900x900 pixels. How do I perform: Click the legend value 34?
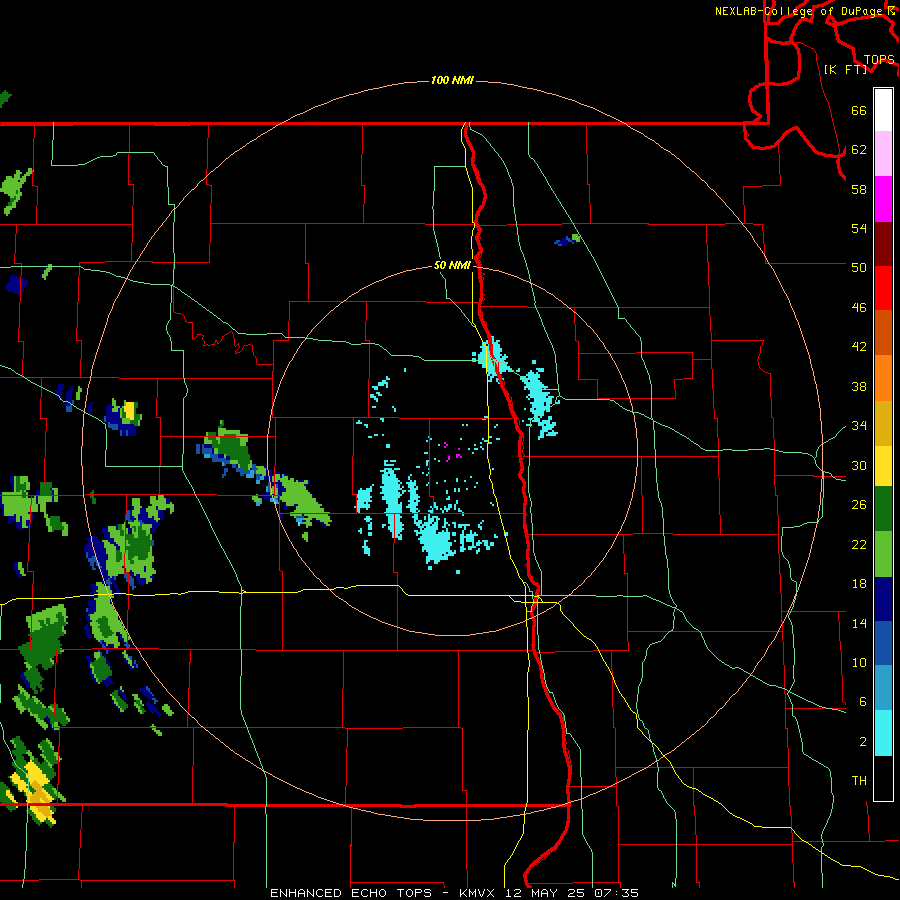[859, 426]
